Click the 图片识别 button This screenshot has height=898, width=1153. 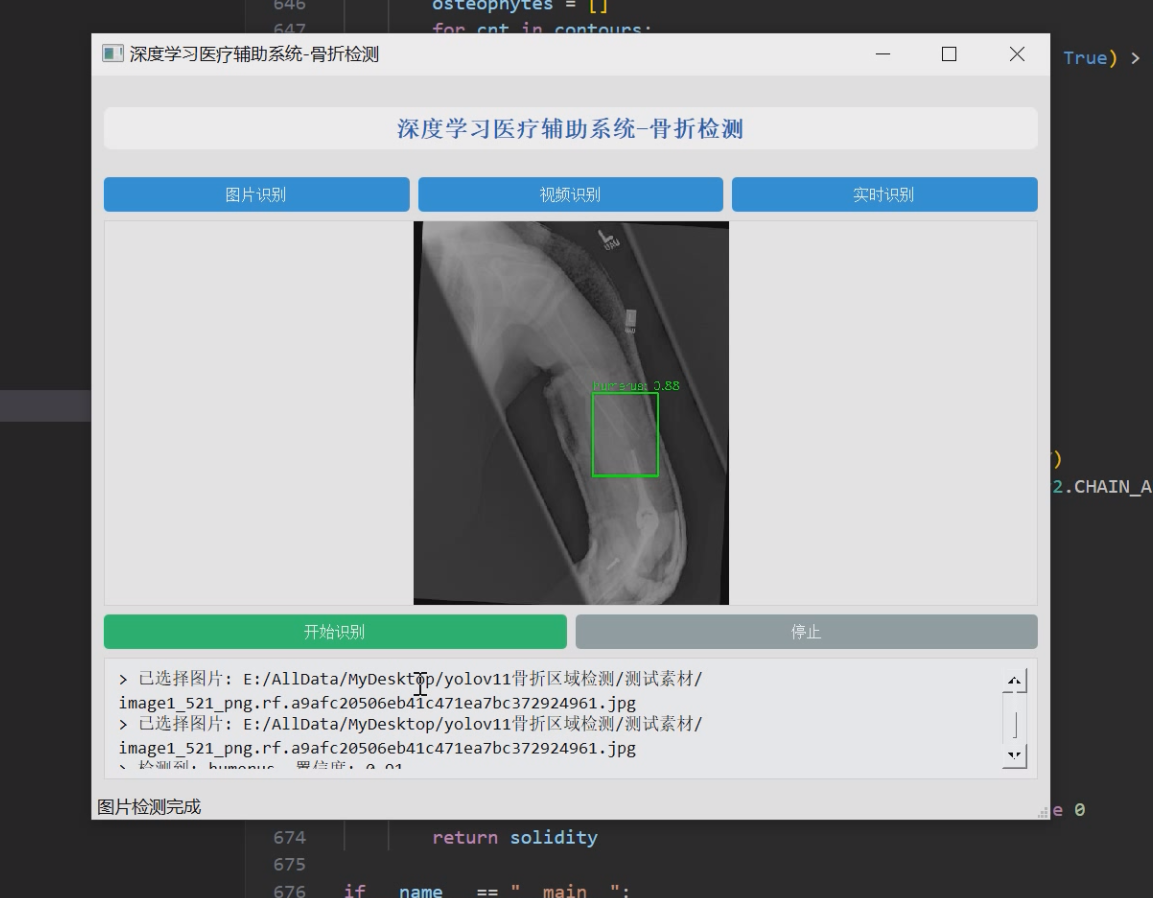(x=256, y=194)
